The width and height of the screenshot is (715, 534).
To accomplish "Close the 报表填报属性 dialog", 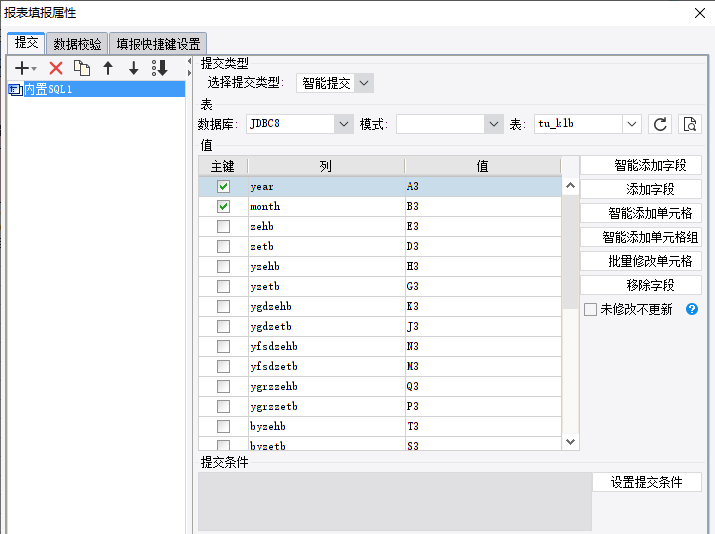I will tap(700, 13).
